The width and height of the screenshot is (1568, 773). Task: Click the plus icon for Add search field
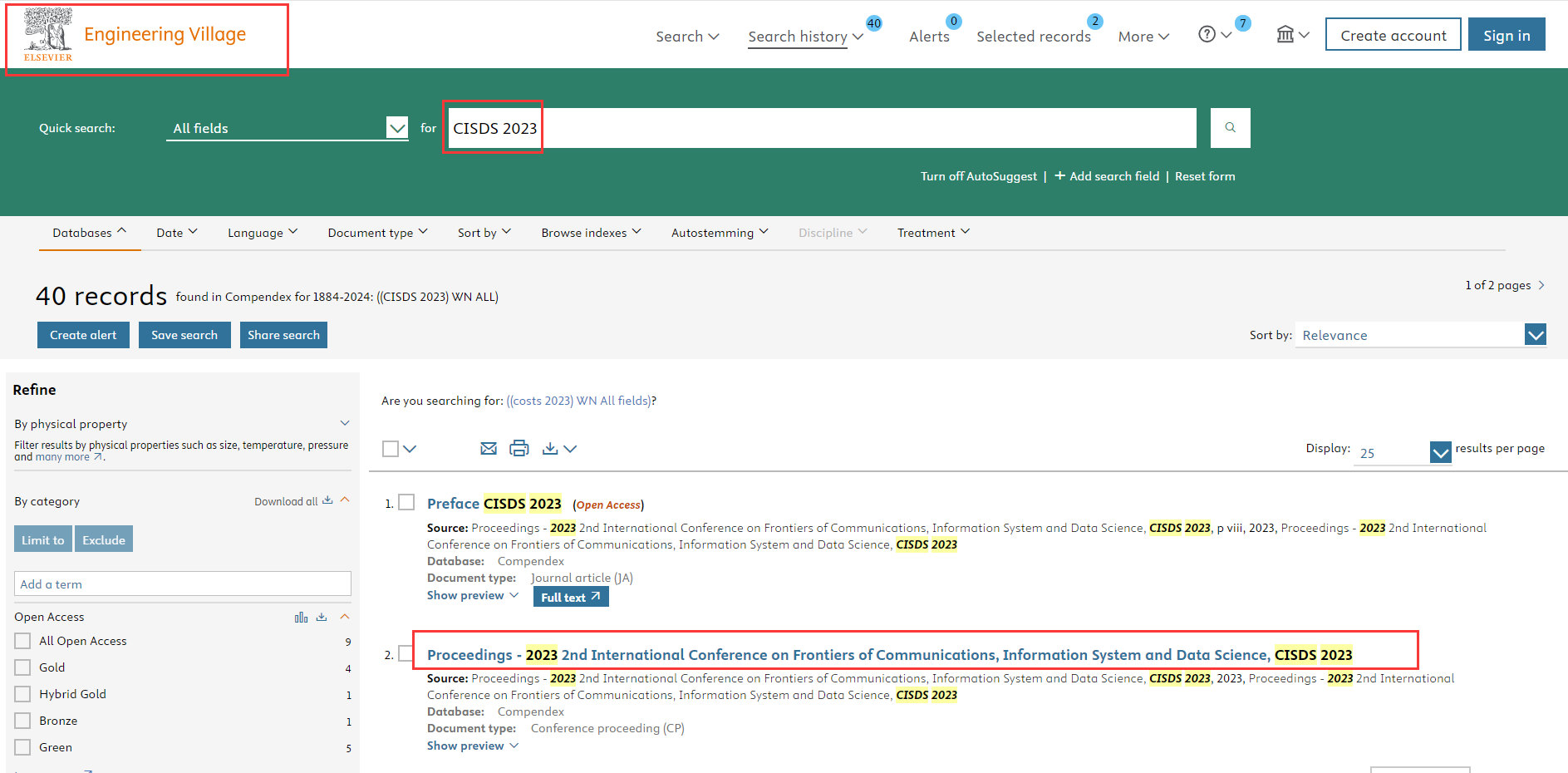1059,175
